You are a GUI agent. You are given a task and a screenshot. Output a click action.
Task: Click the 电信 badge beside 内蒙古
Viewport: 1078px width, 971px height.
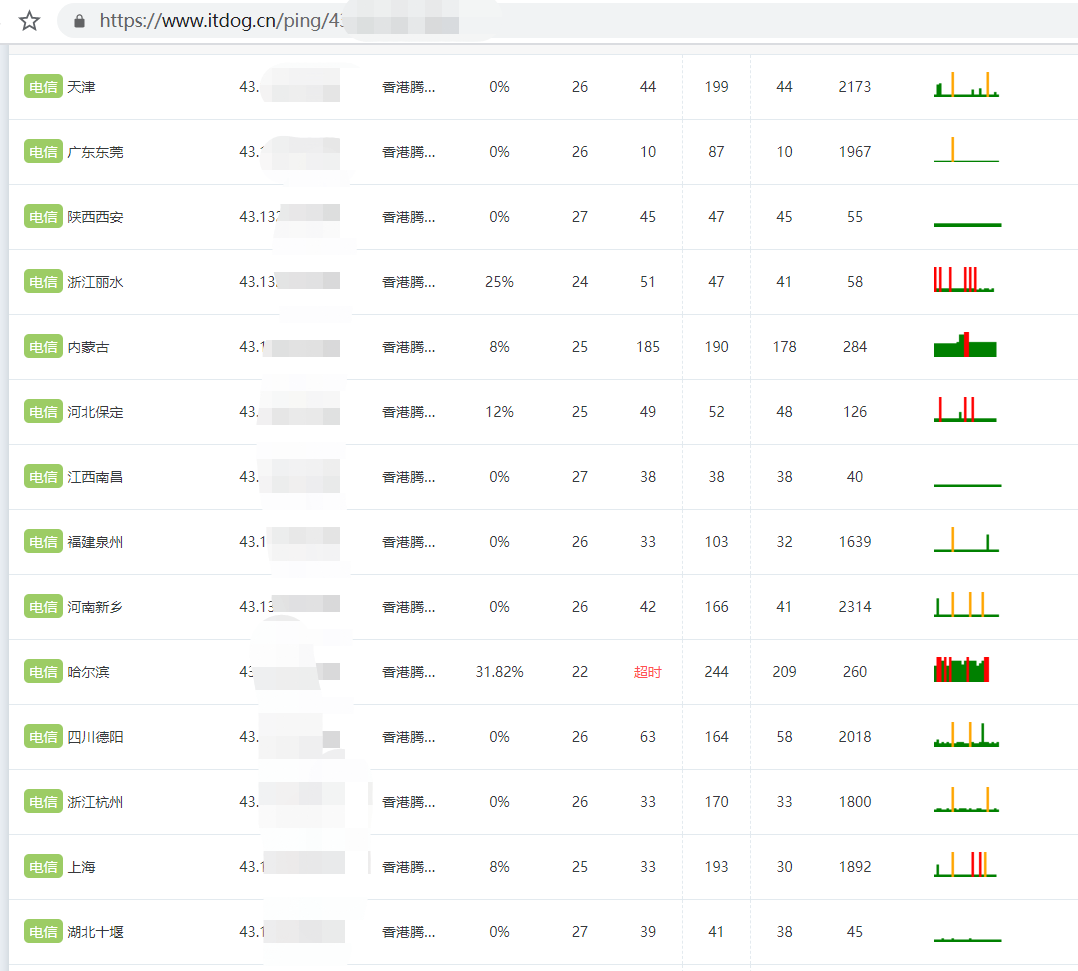43,347
